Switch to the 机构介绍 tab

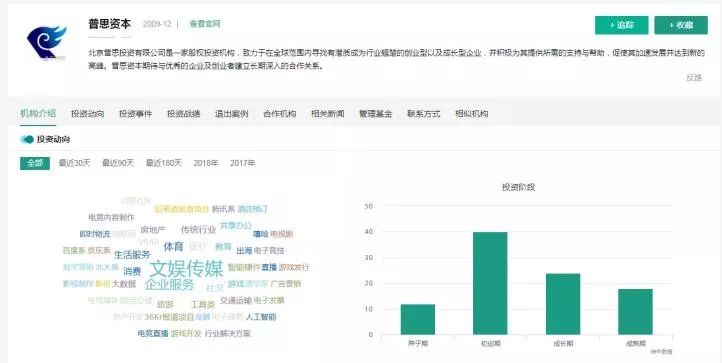click(x=38, y=113)
